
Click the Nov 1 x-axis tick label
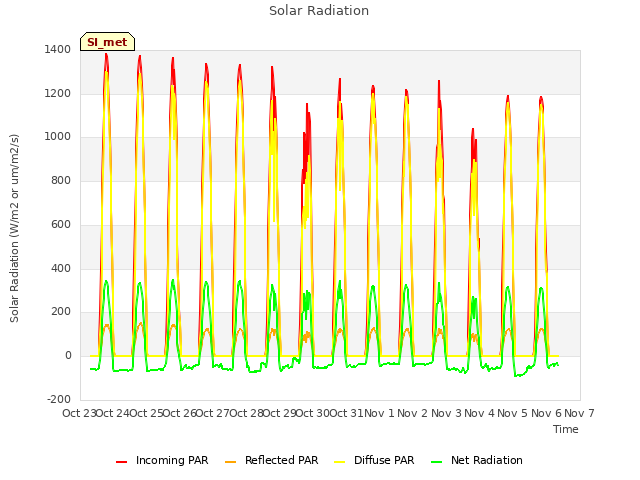[379, 413]
